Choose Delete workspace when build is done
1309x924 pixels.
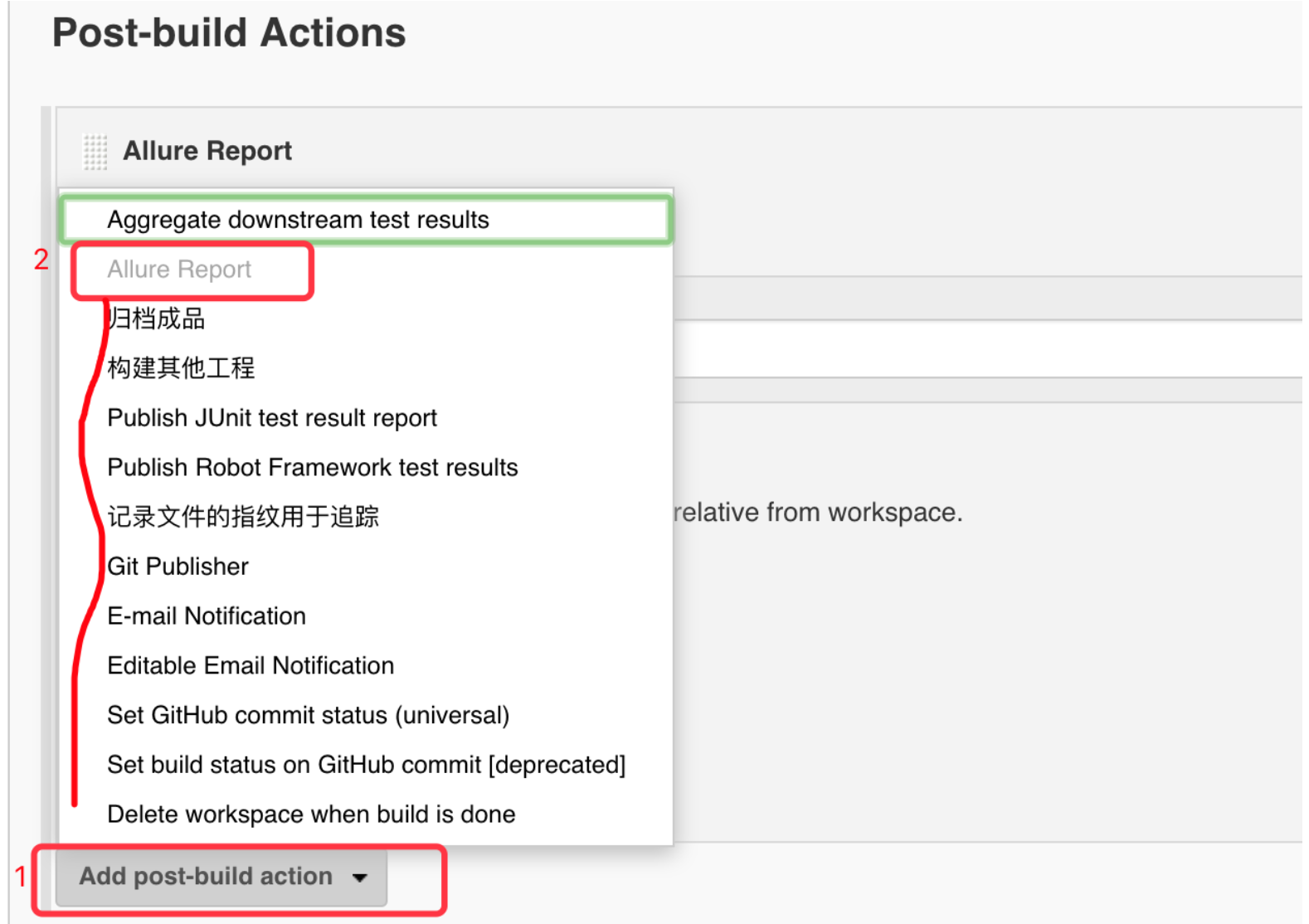[311, 815]
